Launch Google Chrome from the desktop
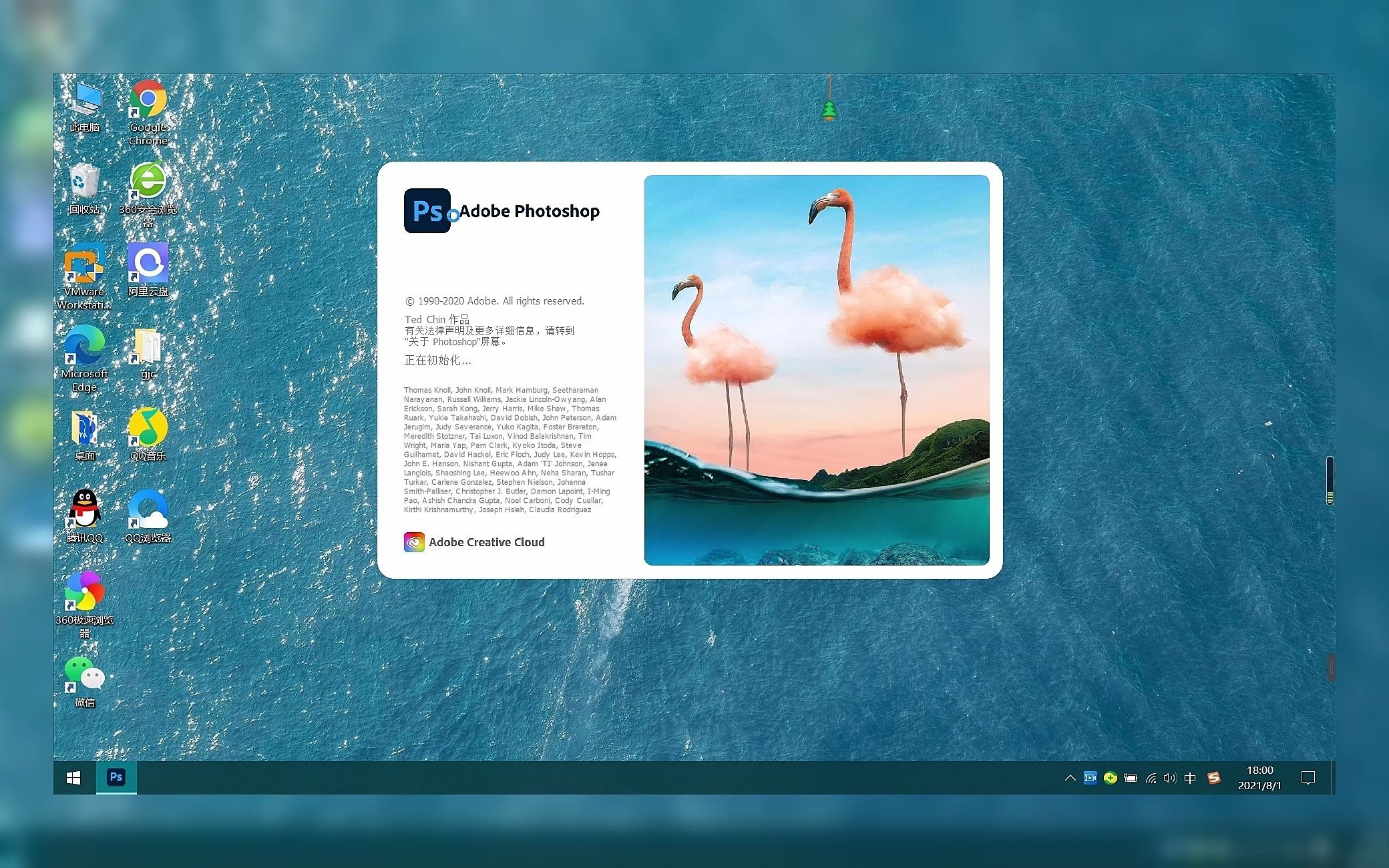Image resolution: width=1389 pixels, height=868 pixels. [x=148, y=112]
